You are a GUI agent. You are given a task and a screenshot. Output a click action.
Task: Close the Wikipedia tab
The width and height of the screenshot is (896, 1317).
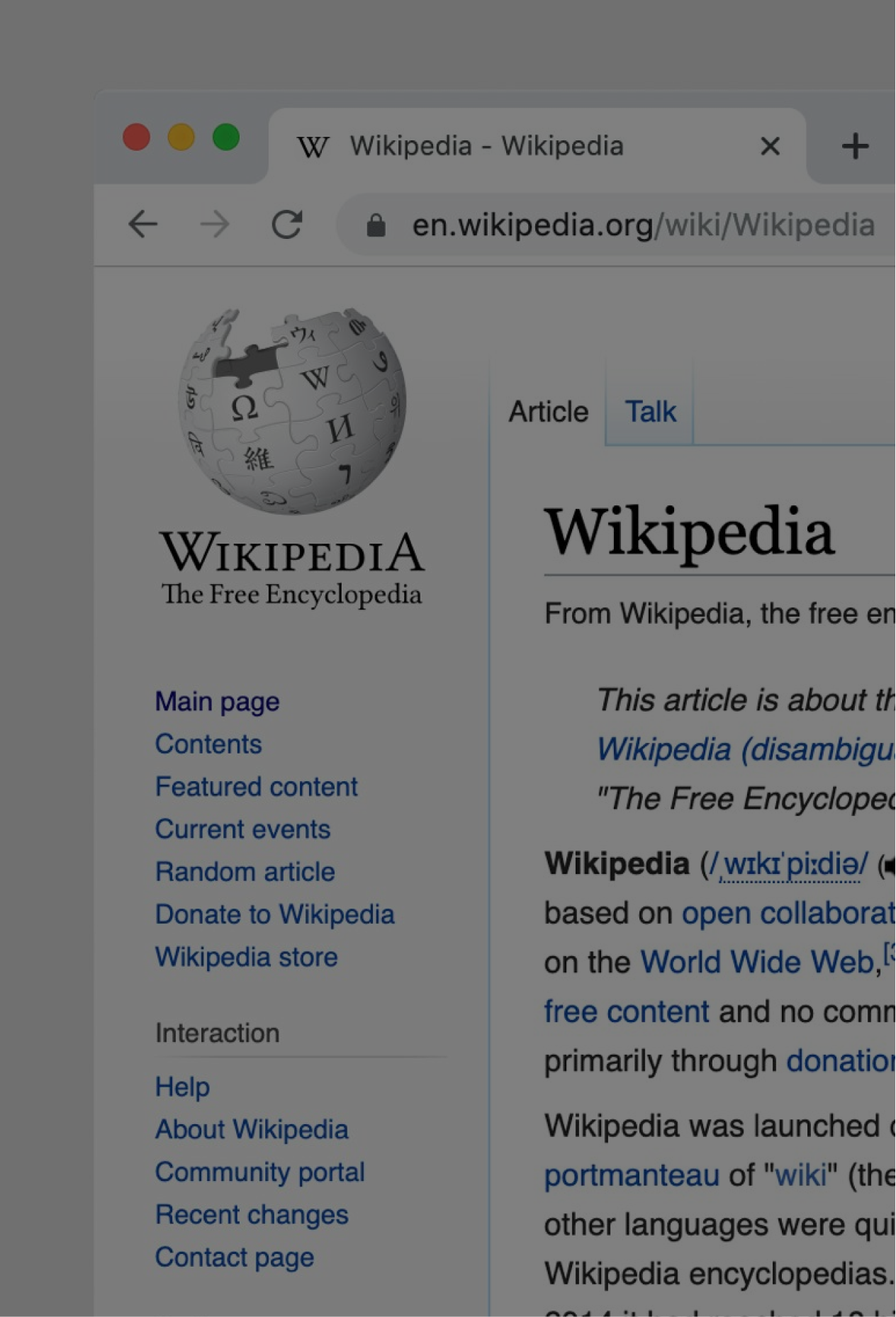770,146
